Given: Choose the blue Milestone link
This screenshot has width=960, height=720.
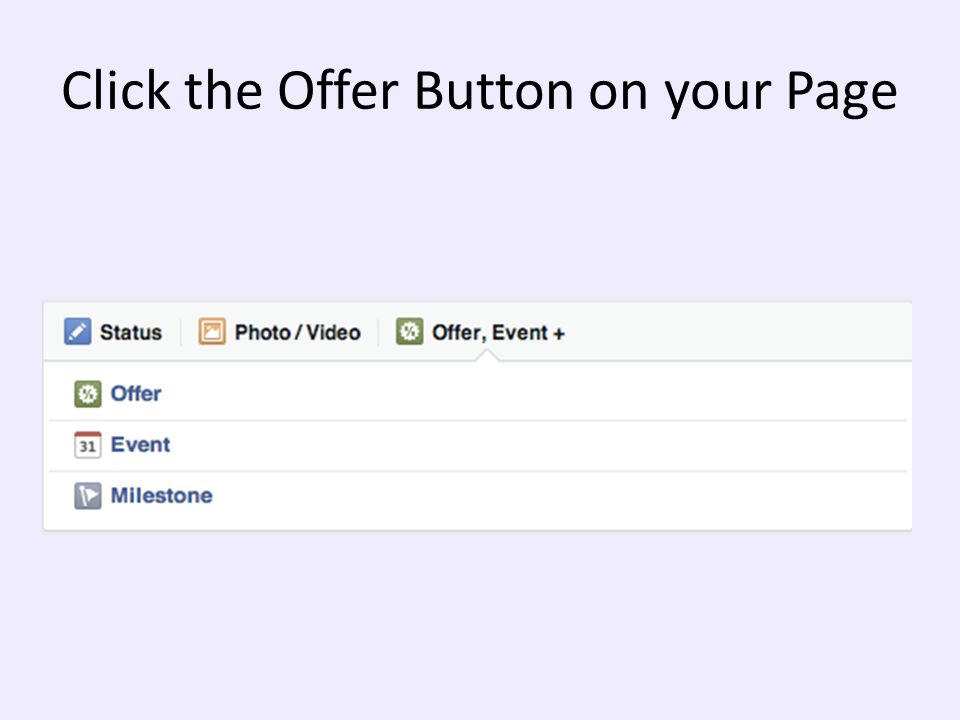Looking at the screenshot, I should (162, 495).
